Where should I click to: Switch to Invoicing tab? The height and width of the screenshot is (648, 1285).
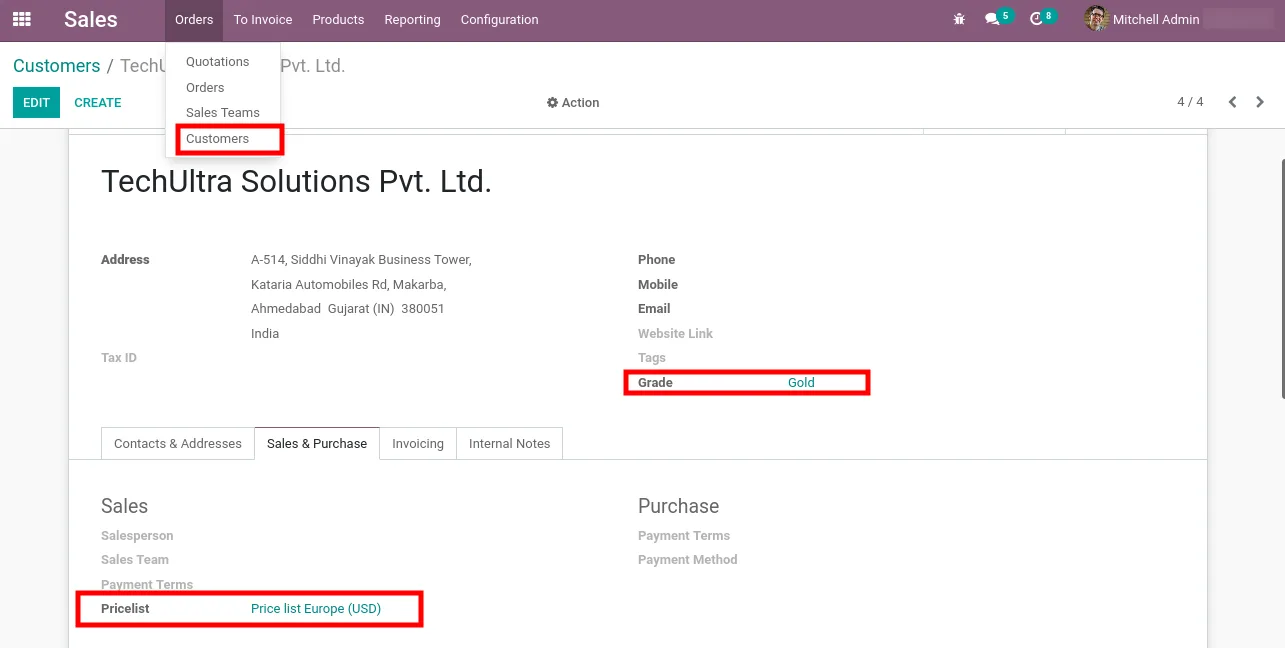(418, 444)
